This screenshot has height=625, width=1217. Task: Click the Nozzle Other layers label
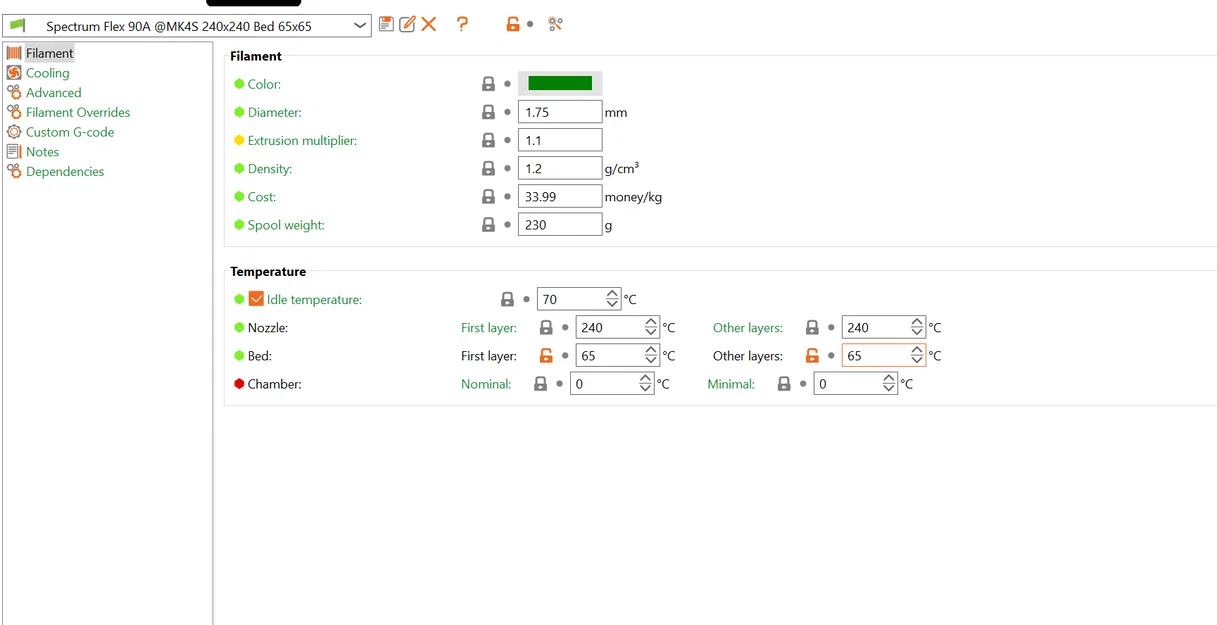748,327
